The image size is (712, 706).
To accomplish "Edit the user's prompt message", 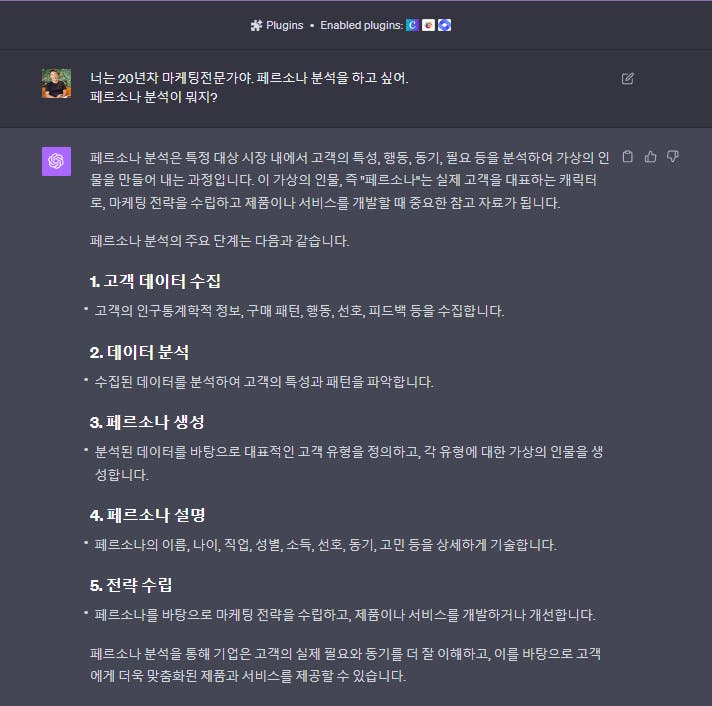I will click(628, 79).
